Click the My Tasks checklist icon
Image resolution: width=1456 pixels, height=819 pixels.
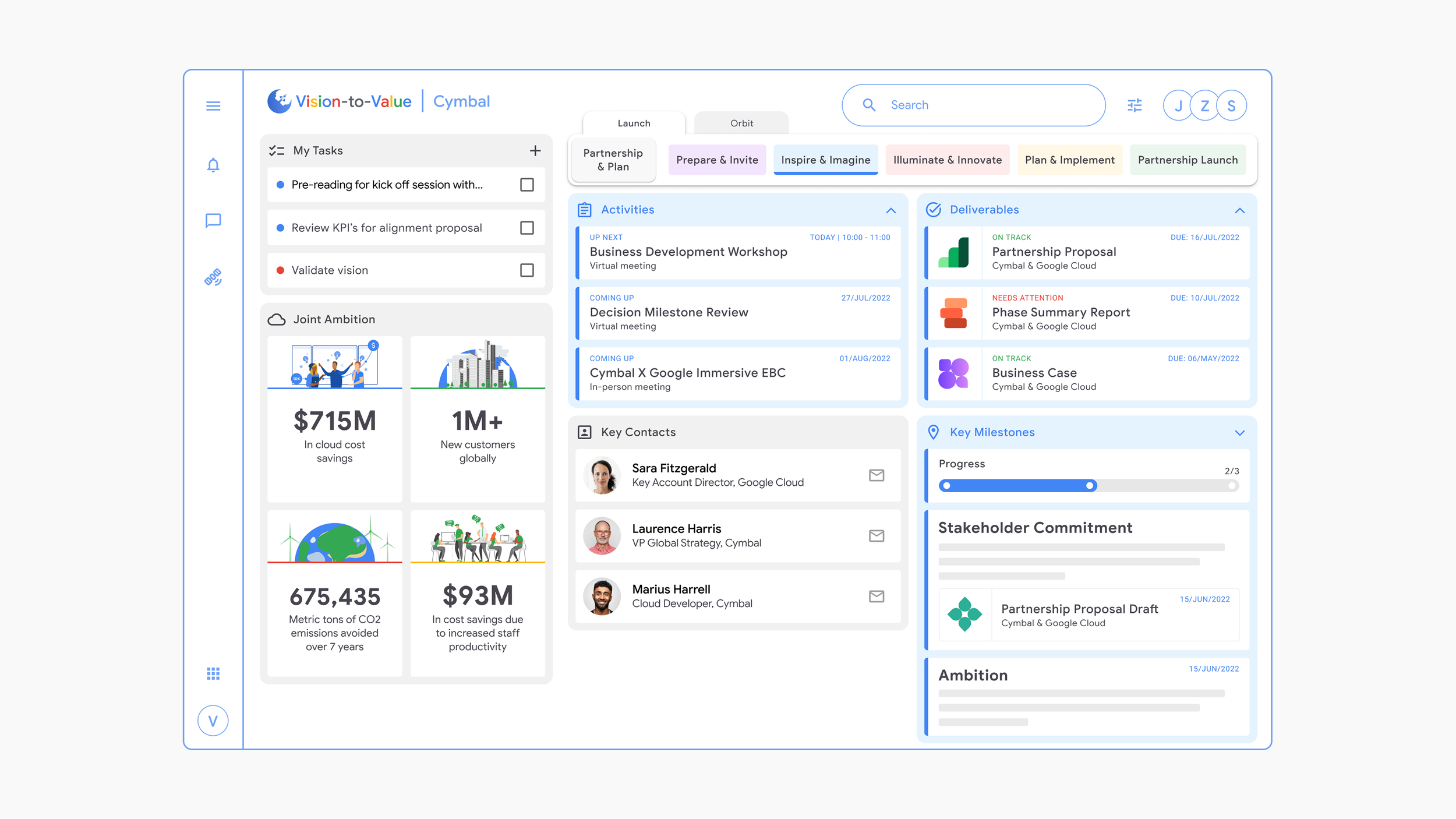277,151
